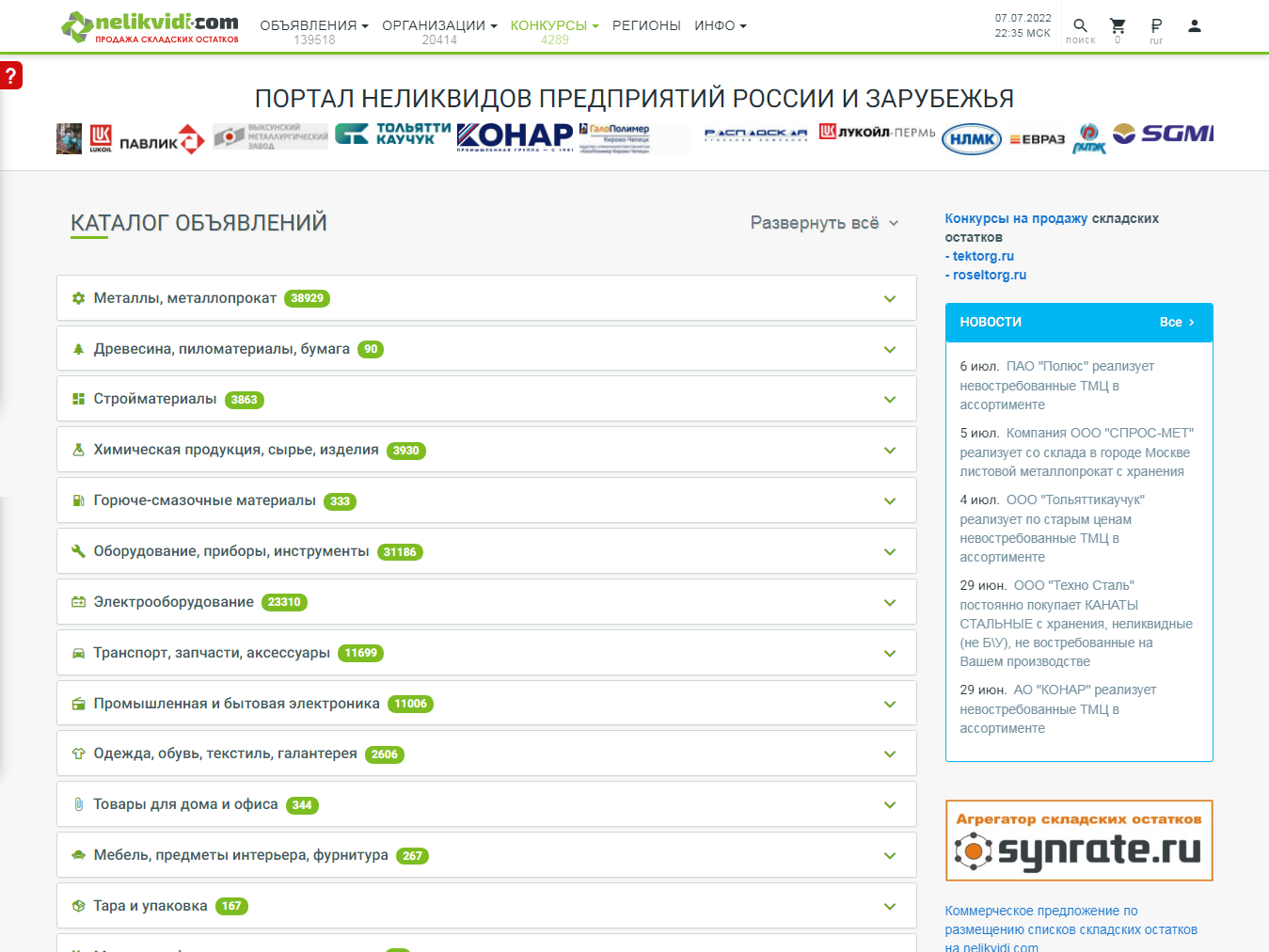Open news about ПАО Полюс
Image resolution: width=1269 pixels, height=952 pixels.
1056,386
